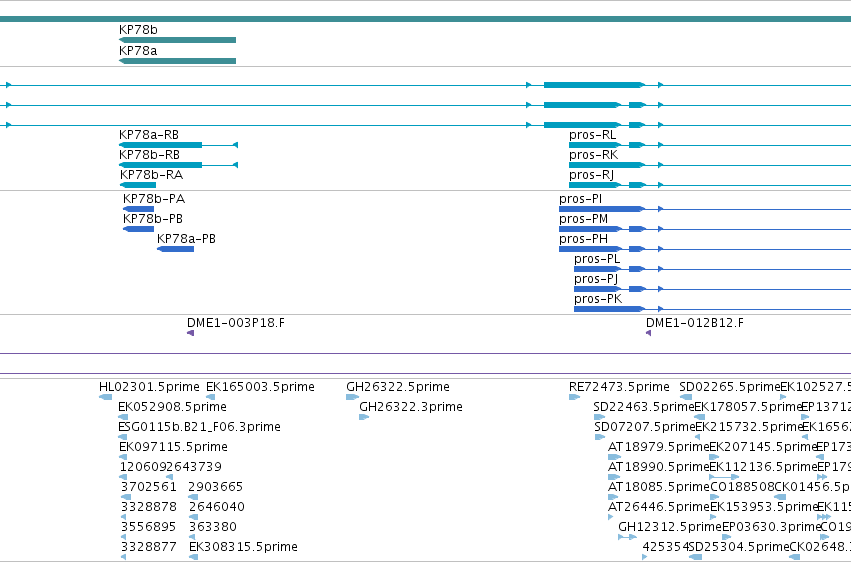
Task: Open the ESG0115b.B21_F06.3prime EST
Action: (122, 437)
